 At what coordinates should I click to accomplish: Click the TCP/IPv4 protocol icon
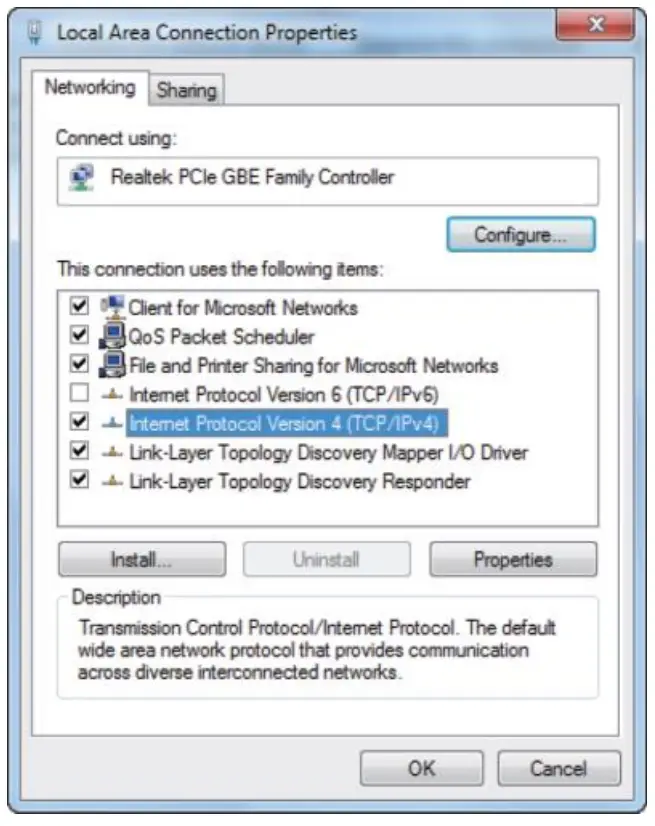point(112,422)
